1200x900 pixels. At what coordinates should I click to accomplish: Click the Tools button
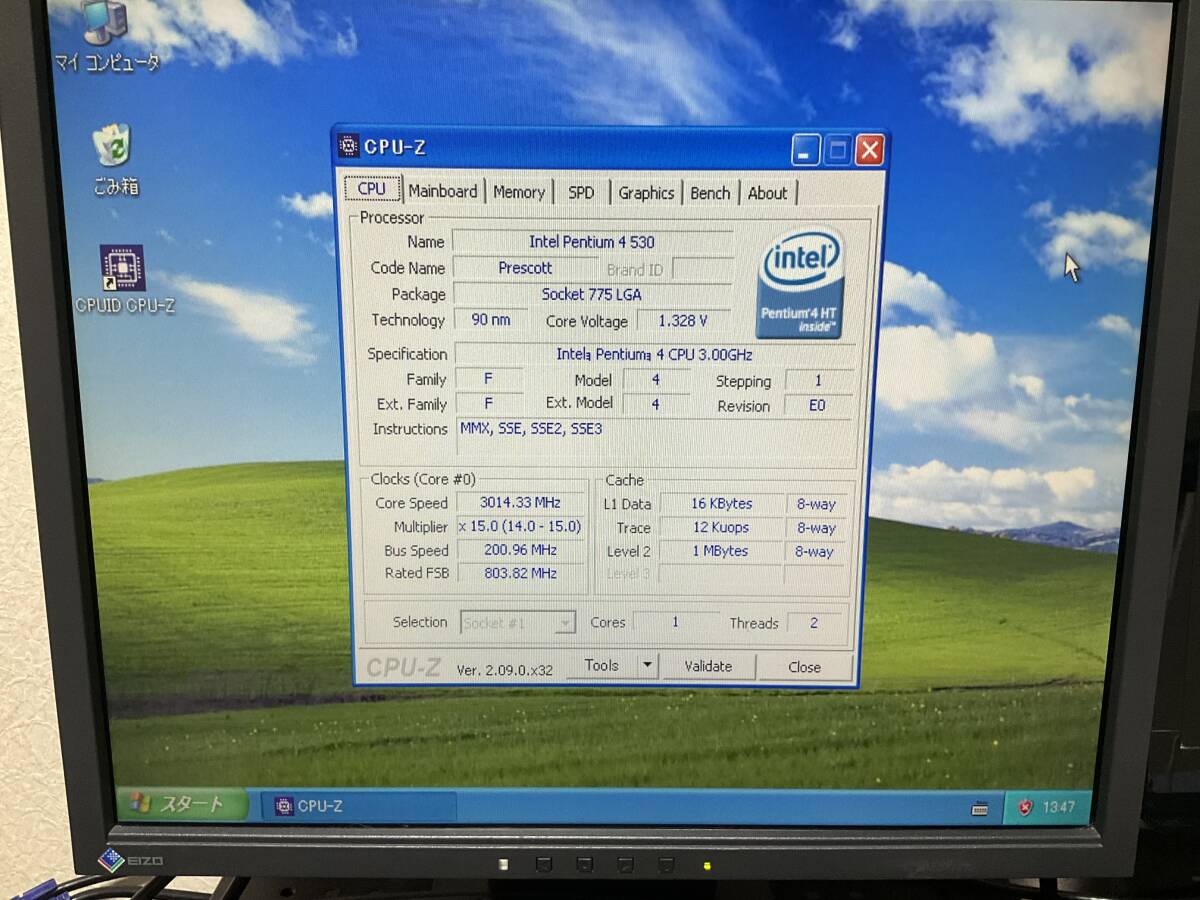pos(602,665)
